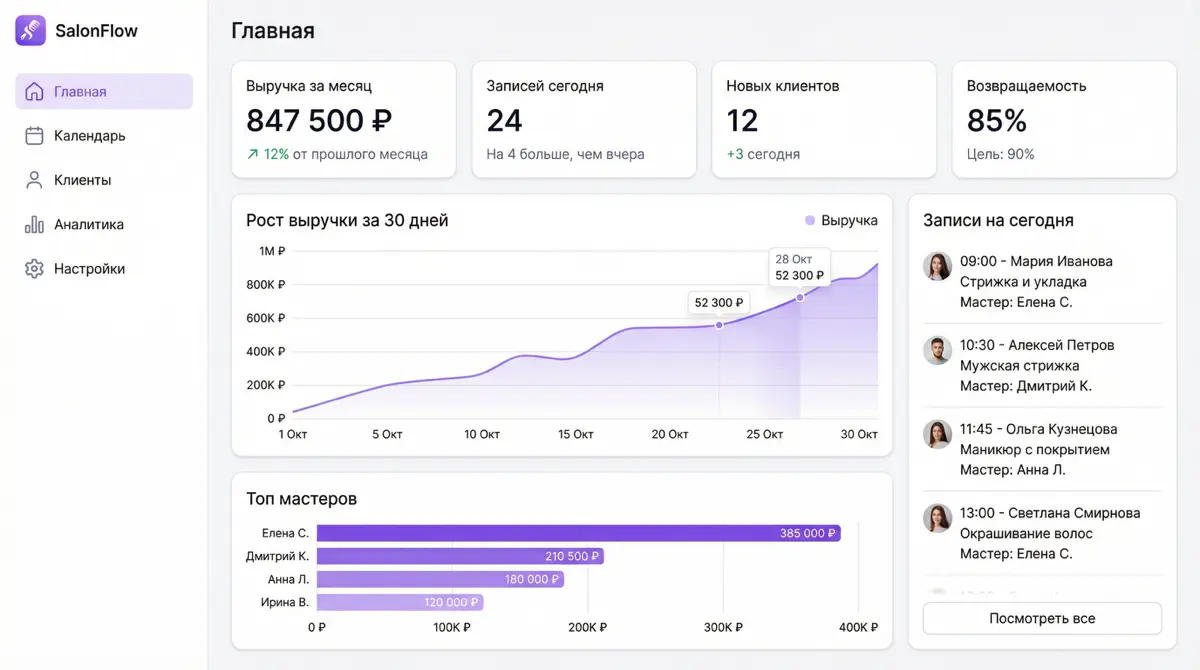Open the 13:00 Светлана Смирнова appointment
Image resolution: width=1200 pixels, height=670 pixels.
coord(1042,533)
